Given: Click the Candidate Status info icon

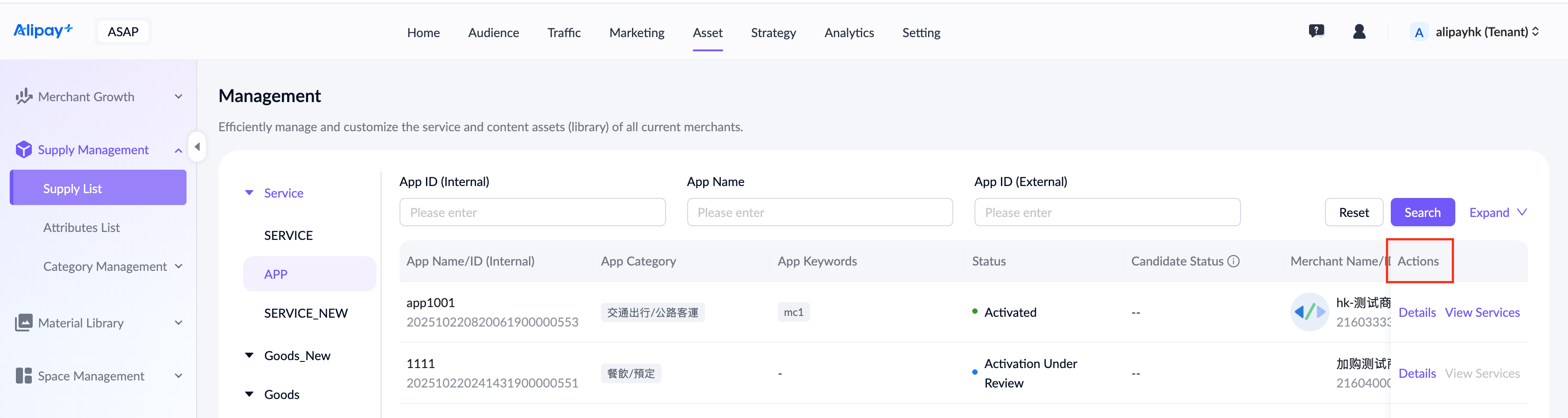Looking at the screenshot, I should click(x=1233, y=261).
